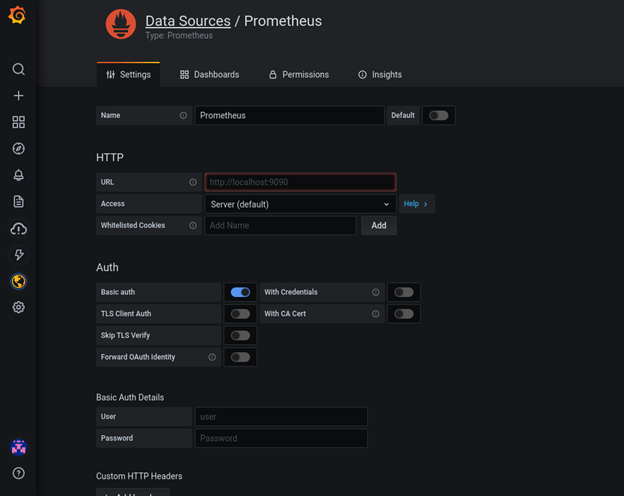This screenshot has width=624, height=496.
Task: Click the Grafana logo in the sidebar
Action: pos(17,16)
